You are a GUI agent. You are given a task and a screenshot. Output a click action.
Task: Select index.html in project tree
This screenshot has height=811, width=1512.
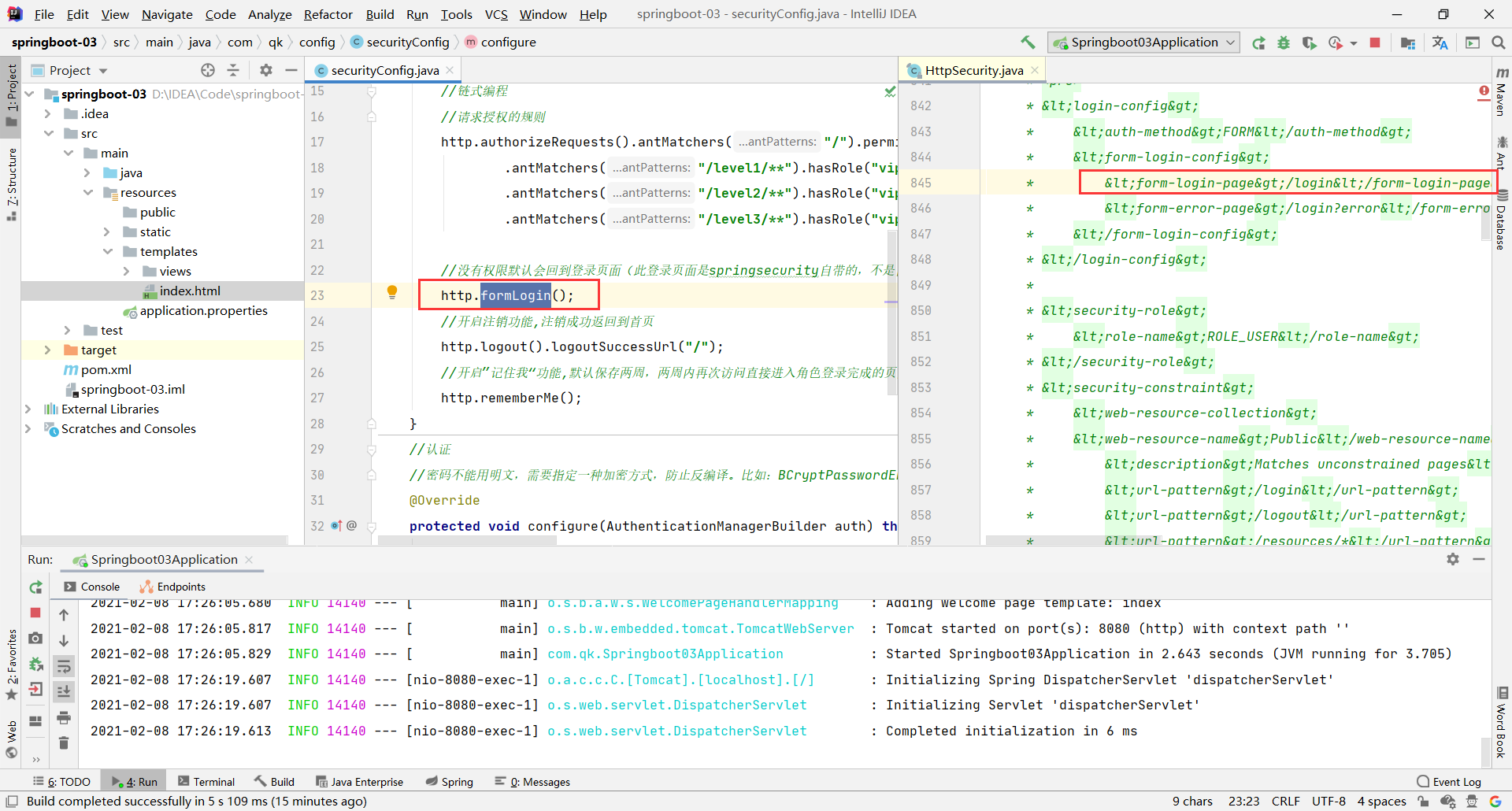[x=189, y=291]
